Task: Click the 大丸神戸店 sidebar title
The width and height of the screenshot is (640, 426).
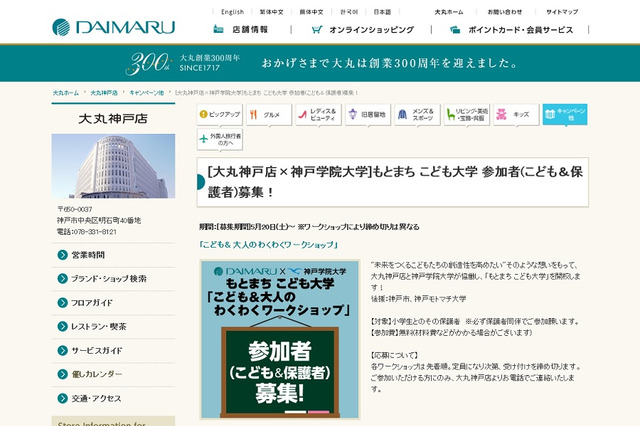Action: click(113, 119)
